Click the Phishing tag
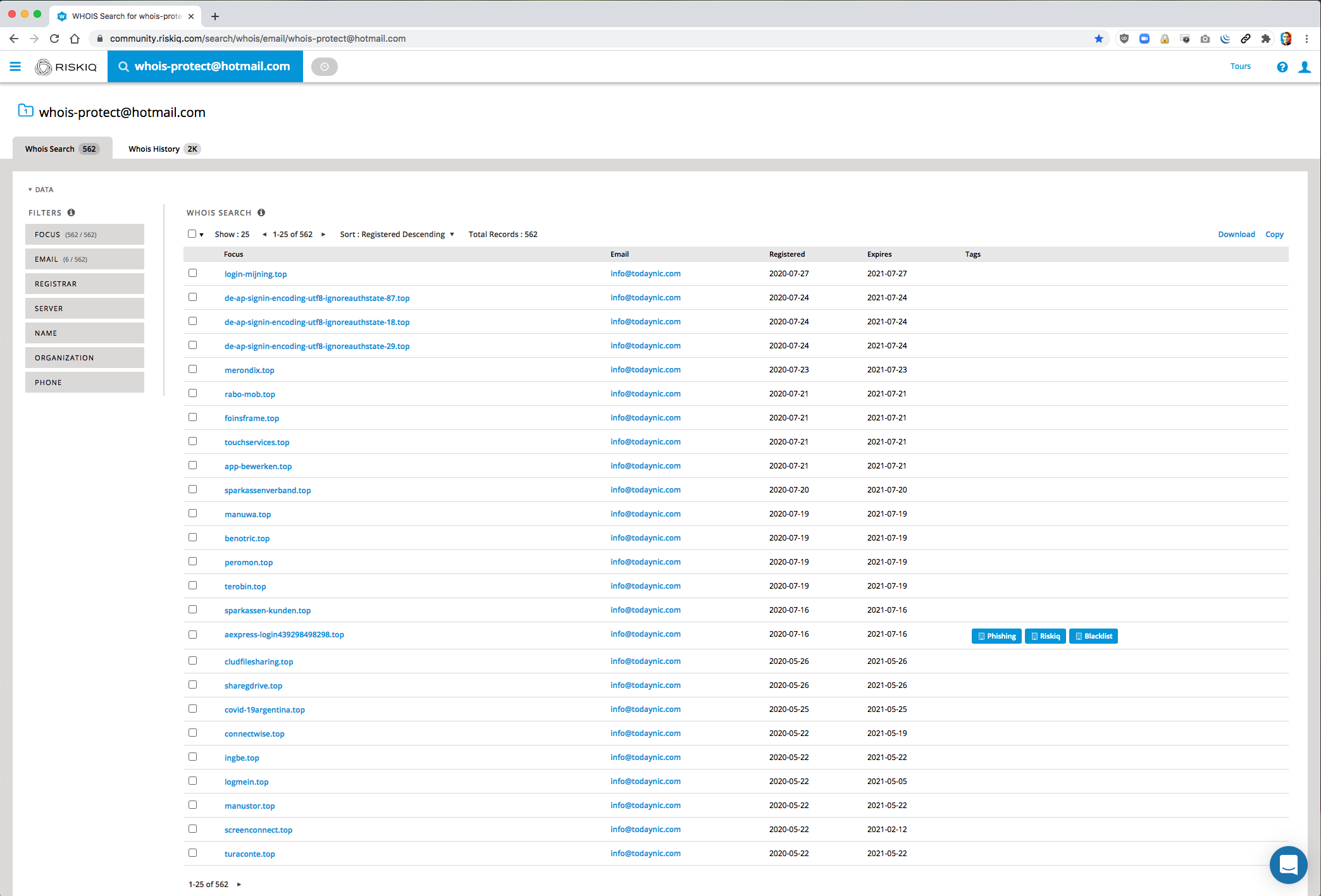Image resolution: width=1321 pixels, height=896 pixels. [996, 636]
